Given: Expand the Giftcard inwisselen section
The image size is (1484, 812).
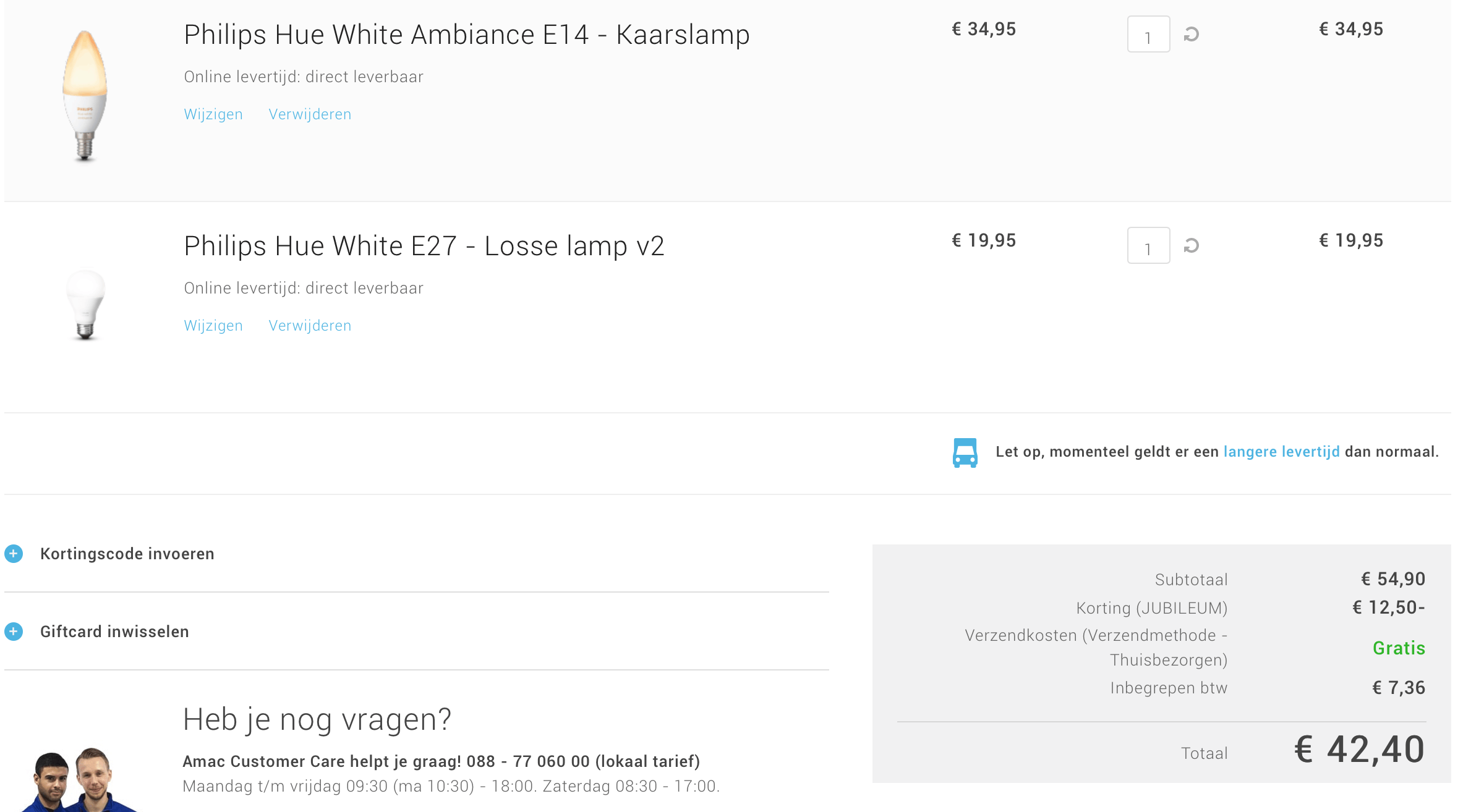Looking at the screenshot, I should pos(114,632).
